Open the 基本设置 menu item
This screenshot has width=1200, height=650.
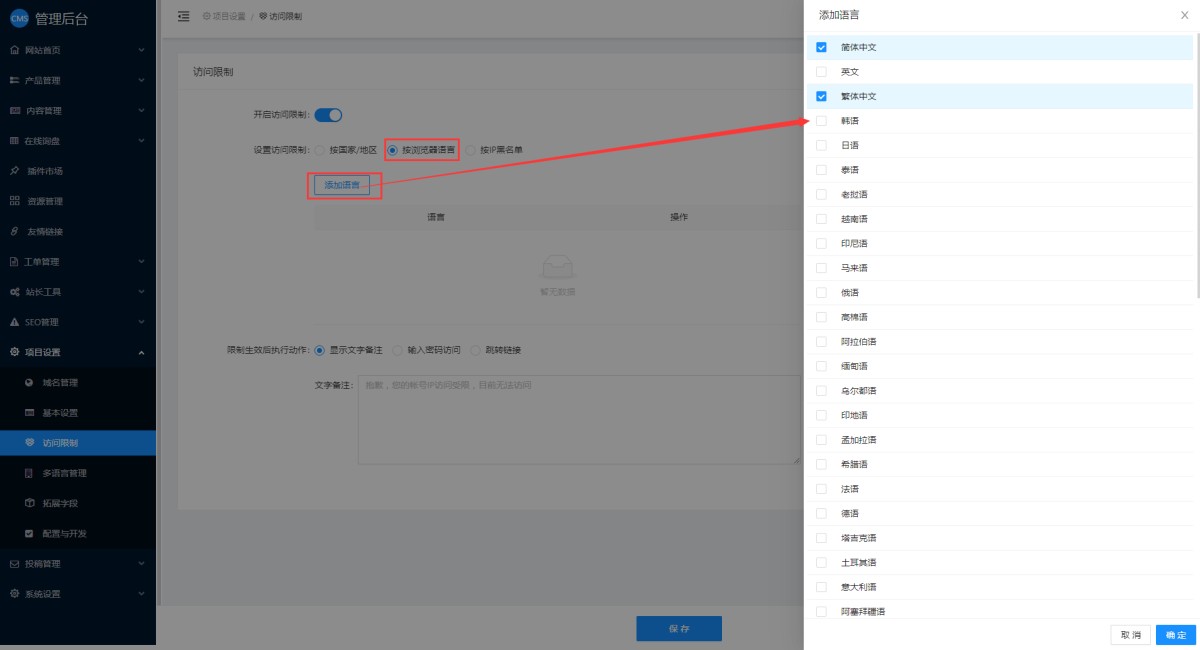(x=59, y=413)
